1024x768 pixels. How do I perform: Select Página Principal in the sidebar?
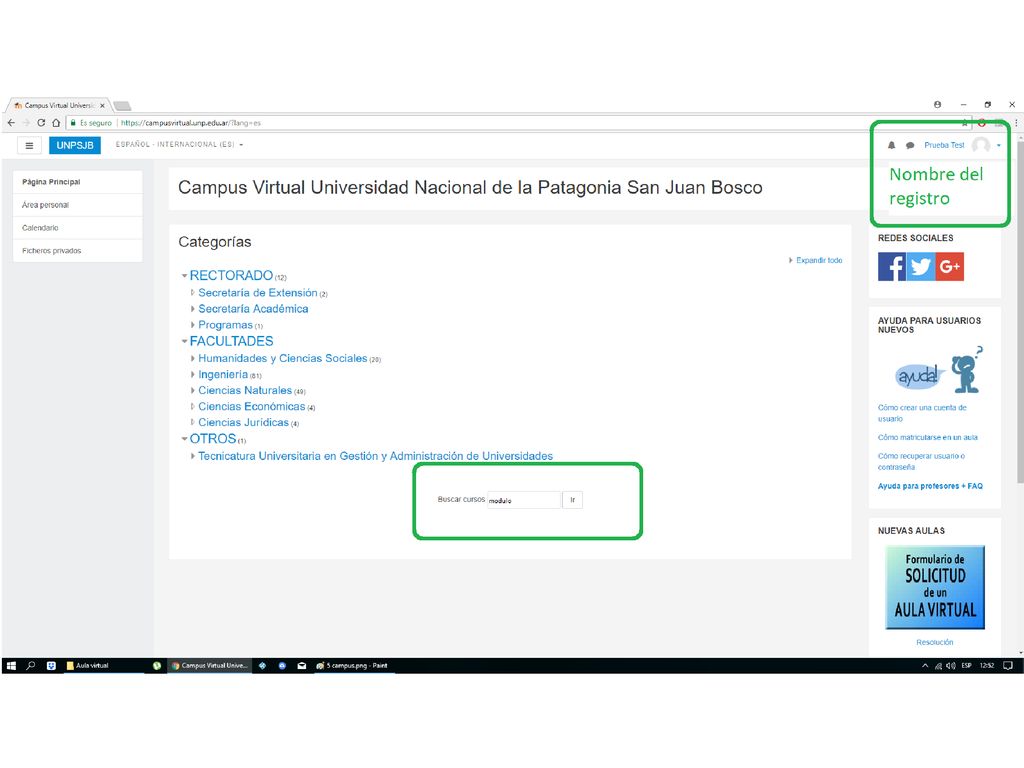[78, 182]
